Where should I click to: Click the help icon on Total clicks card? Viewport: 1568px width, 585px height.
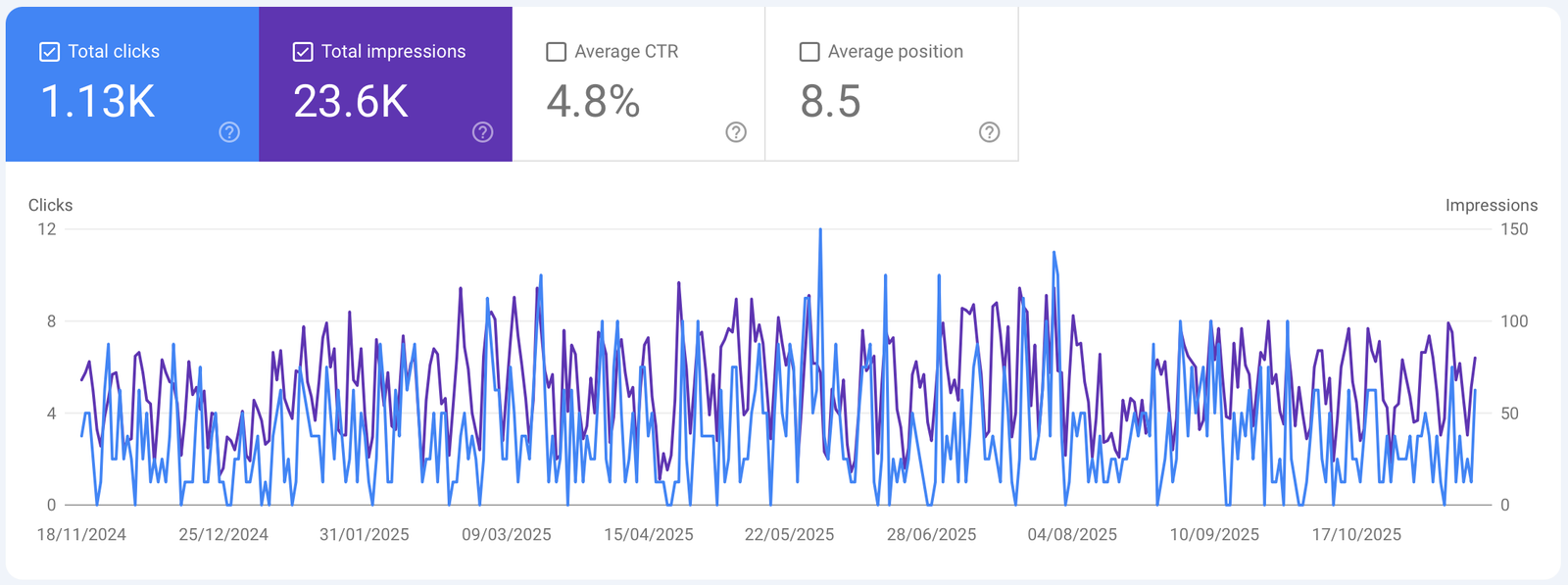[x=229, y=132]
